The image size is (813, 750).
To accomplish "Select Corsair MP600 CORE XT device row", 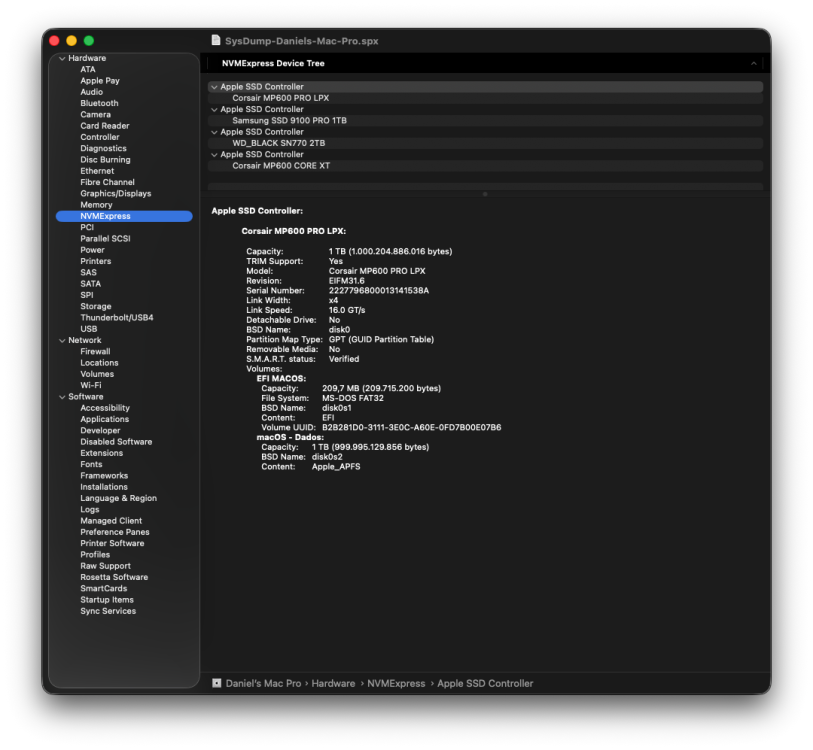I will 485,165.
